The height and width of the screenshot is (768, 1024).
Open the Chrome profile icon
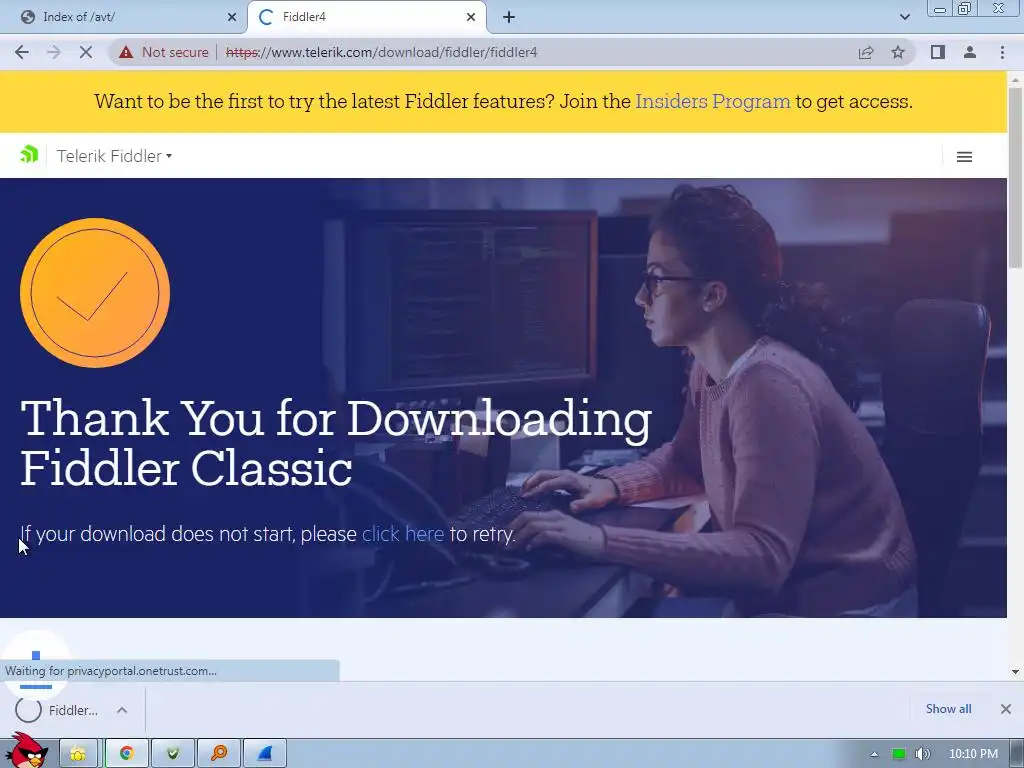click(970, 52)
